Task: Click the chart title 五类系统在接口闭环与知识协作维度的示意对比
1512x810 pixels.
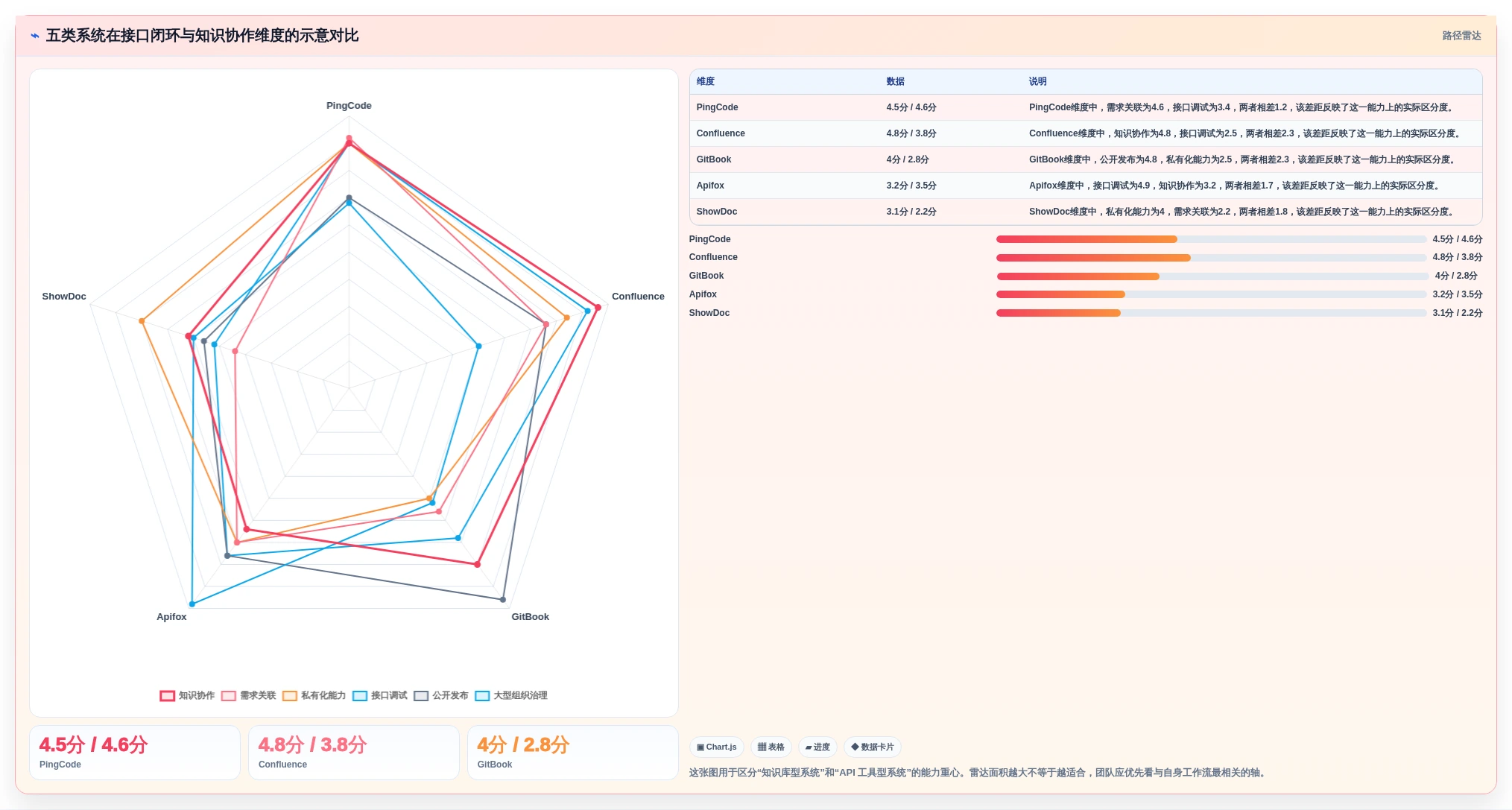Action: coord(202,36)
